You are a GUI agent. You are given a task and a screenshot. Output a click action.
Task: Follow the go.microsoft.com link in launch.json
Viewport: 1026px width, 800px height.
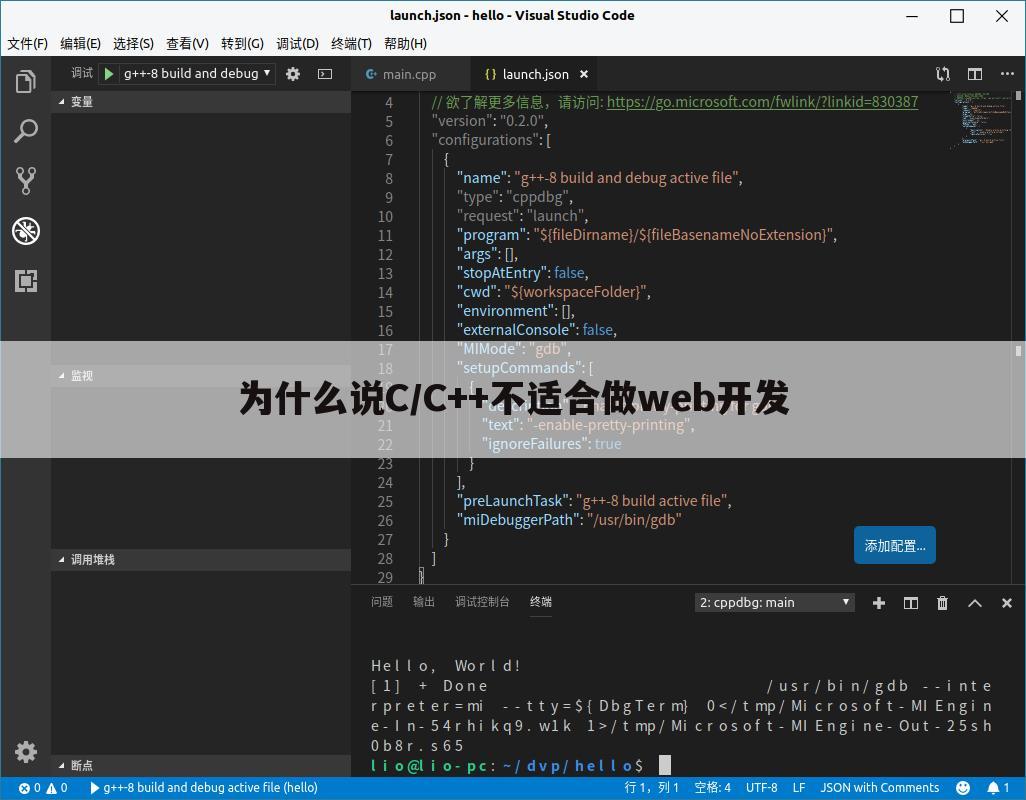pos(762,101)
